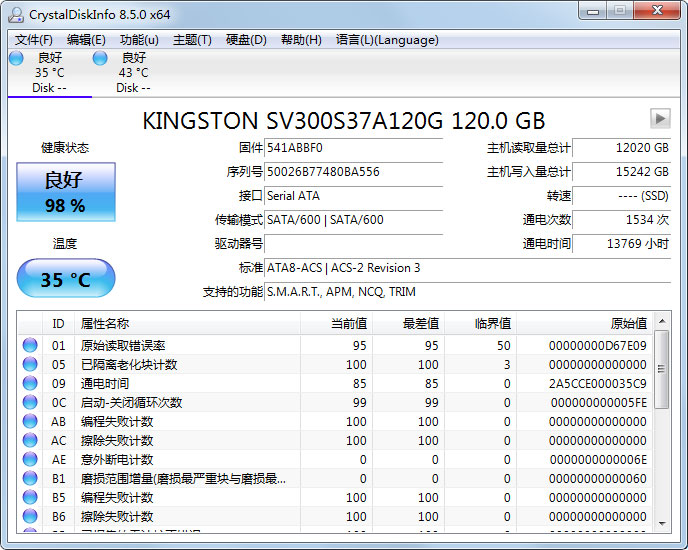Click the 良好 98 % health status button
Screen dimensions: 688x550
[66, 192]
